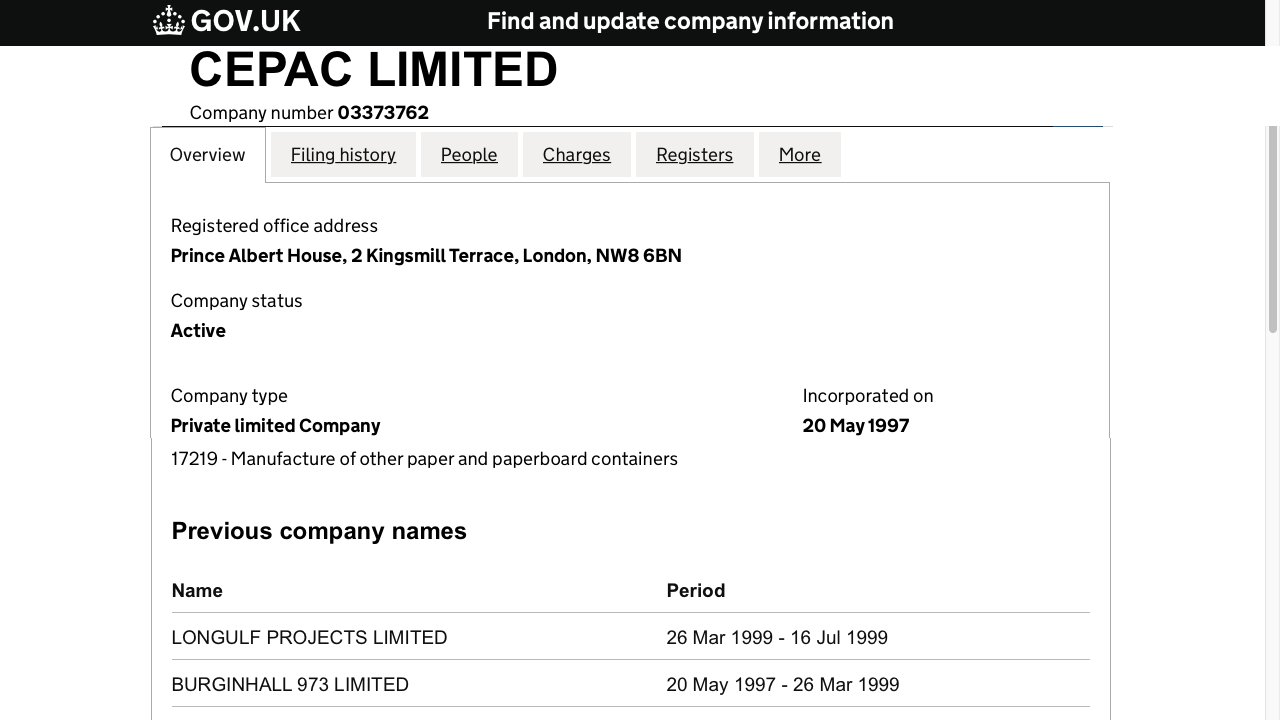Click the Previous company names heading
The width and height of the screenshot is (1280, 720).
[x=319, y=531]
